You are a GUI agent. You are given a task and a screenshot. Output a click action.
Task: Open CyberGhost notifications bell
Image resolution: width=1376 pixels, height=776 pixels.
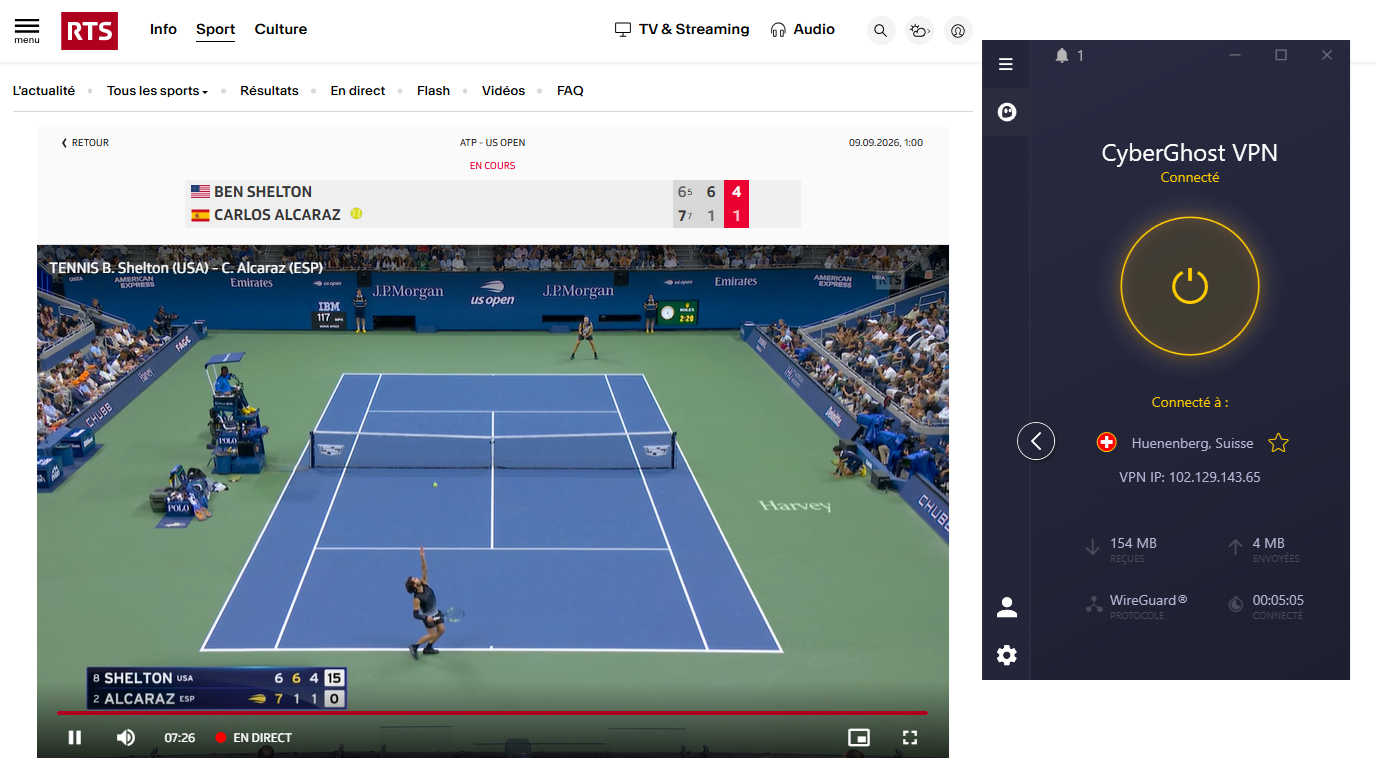coord(1062,56)
